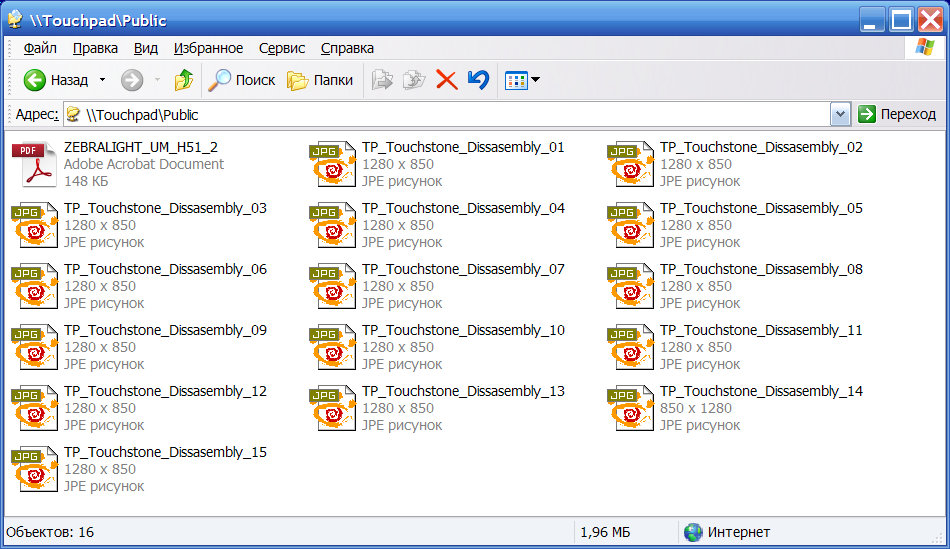Click the Переход go button
This screenshot has width=950, height=549.
tap(896, 114)
